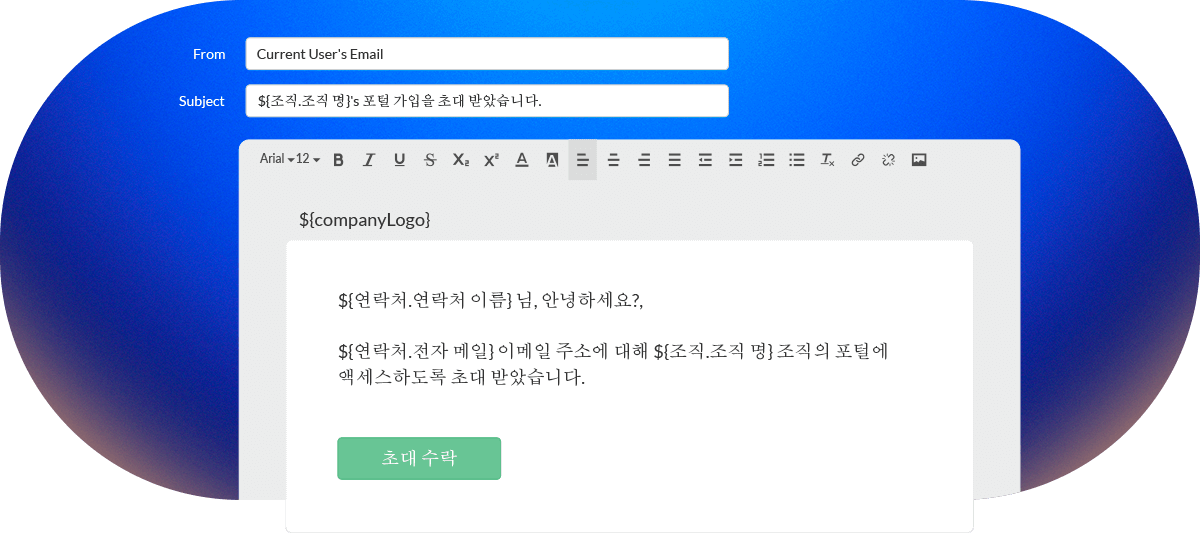Toggle bold formatting

(338, 160)
